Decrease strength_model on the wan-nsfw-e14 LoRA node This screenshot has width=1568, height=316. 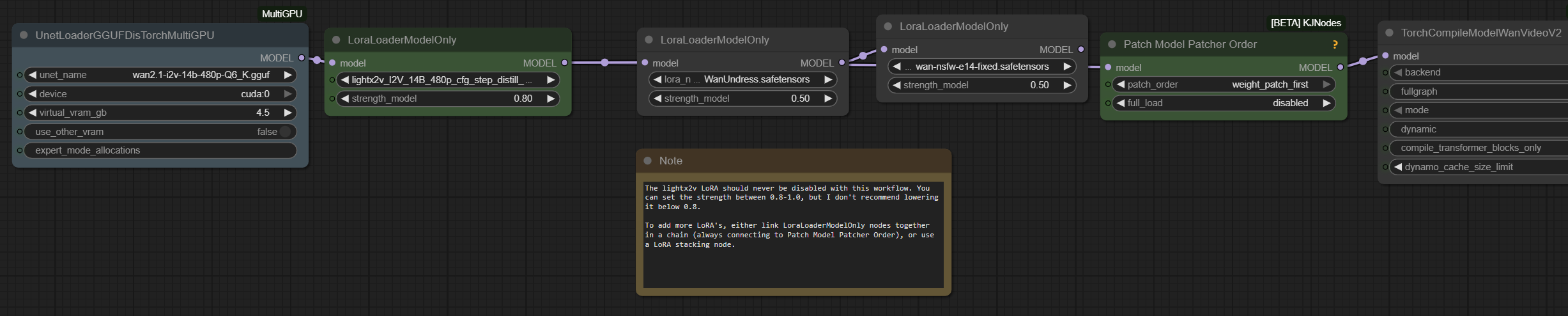[896, 85]
